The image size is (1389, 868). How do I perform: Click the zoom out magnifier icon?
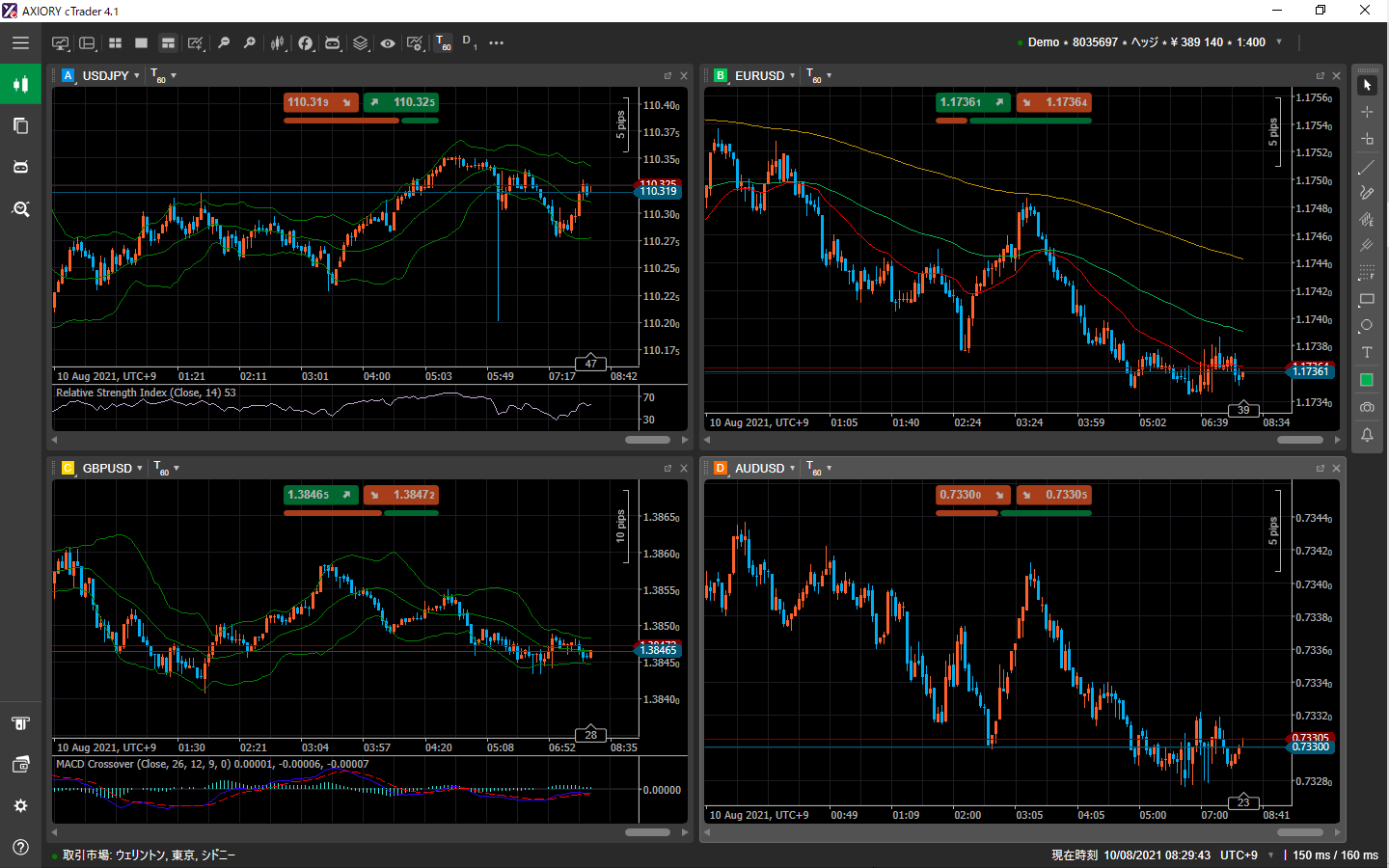223,42
